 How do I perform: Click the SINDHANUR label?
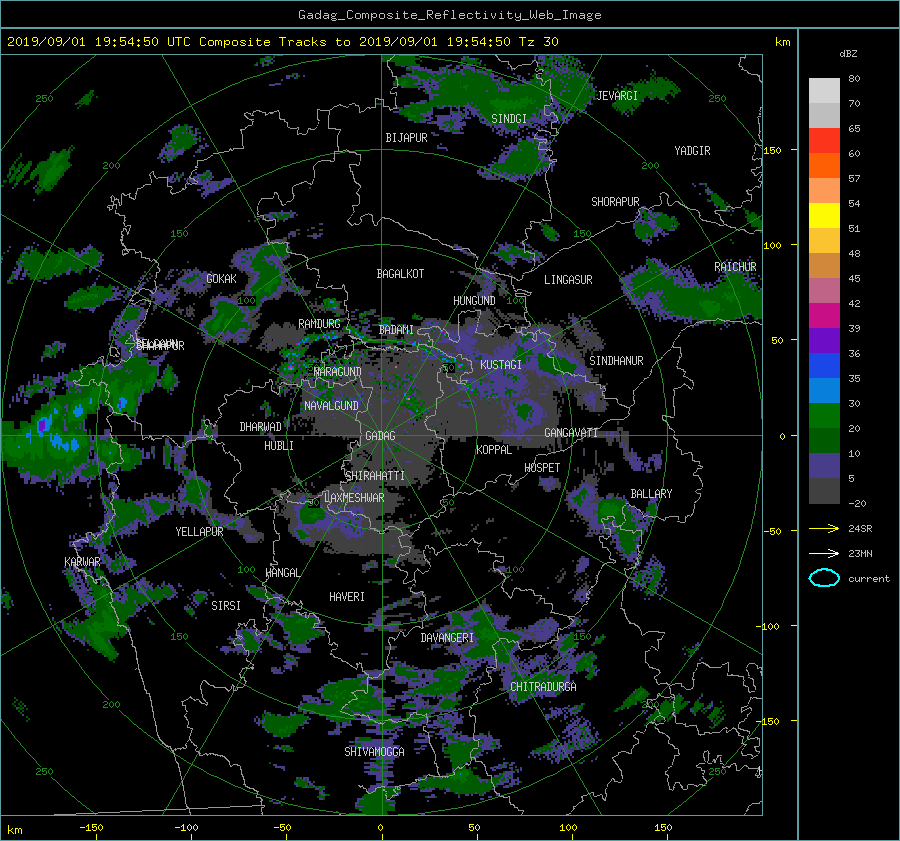(616, 361)
